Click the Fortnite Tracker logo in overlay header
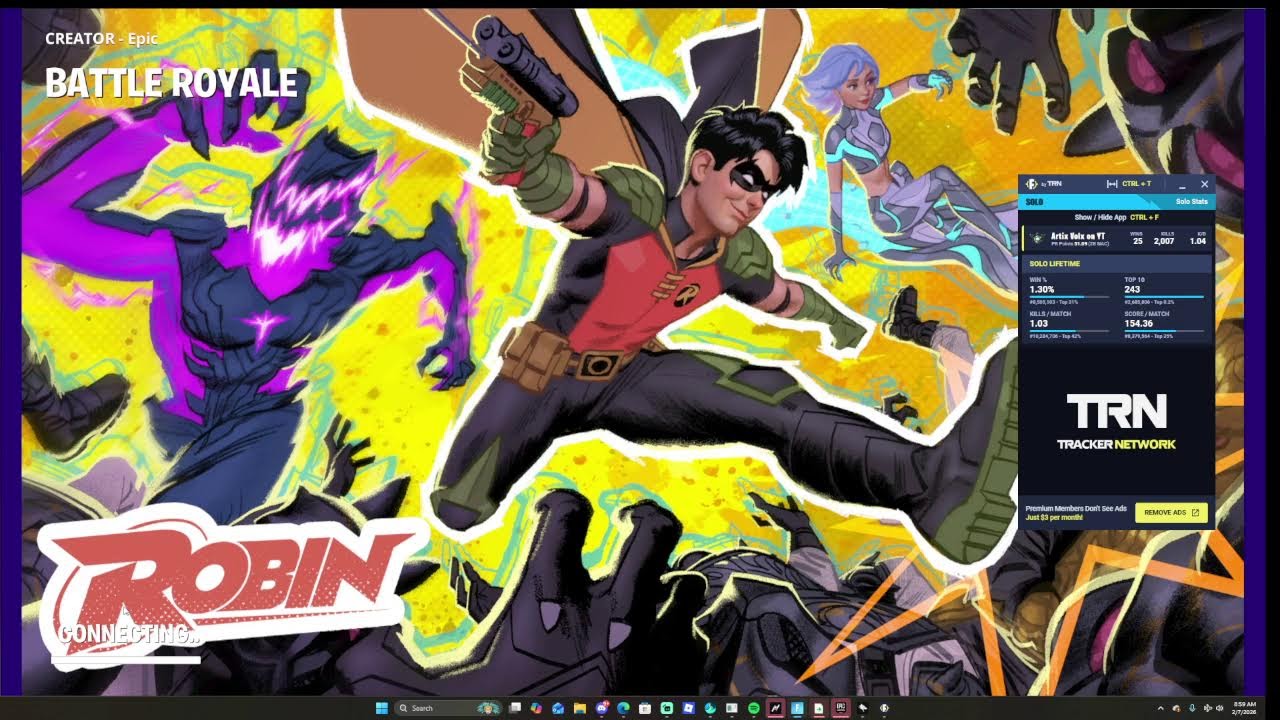This screenshot has height=720, width=1280. [1032, 184]
